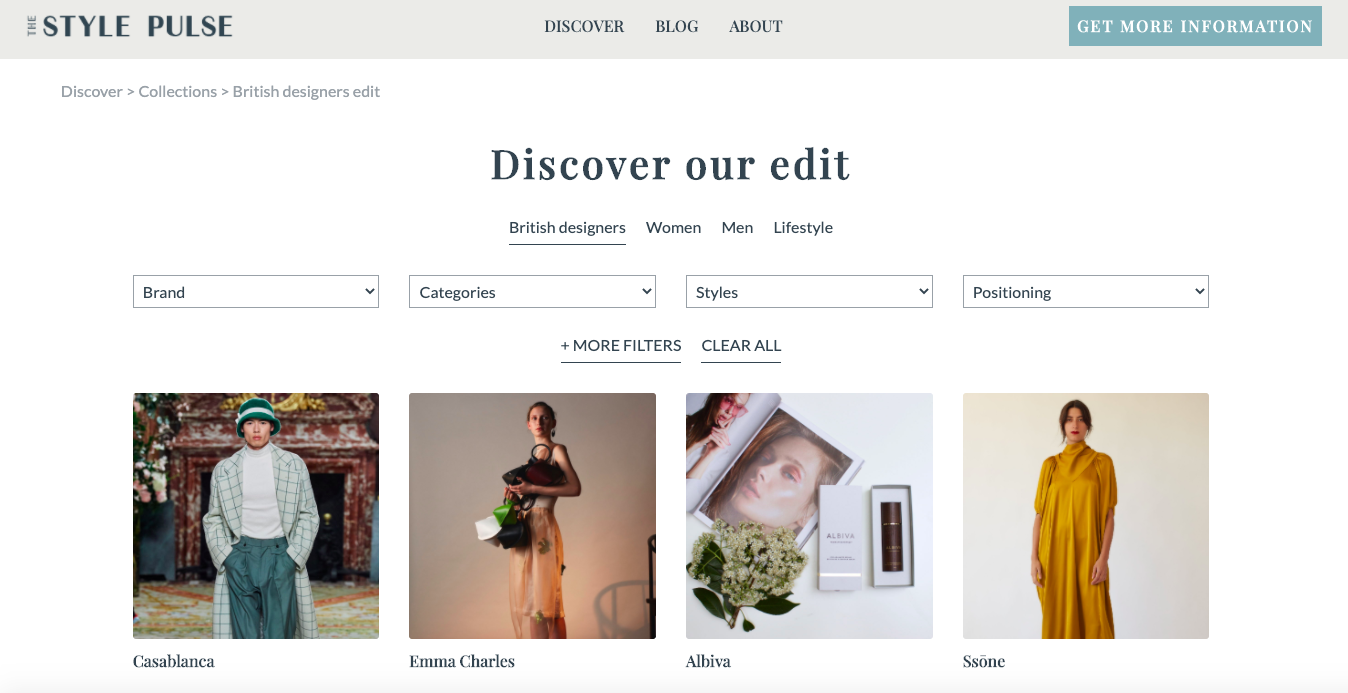
Task: Open the Casablanca brand image
Action: coord(256,516)
